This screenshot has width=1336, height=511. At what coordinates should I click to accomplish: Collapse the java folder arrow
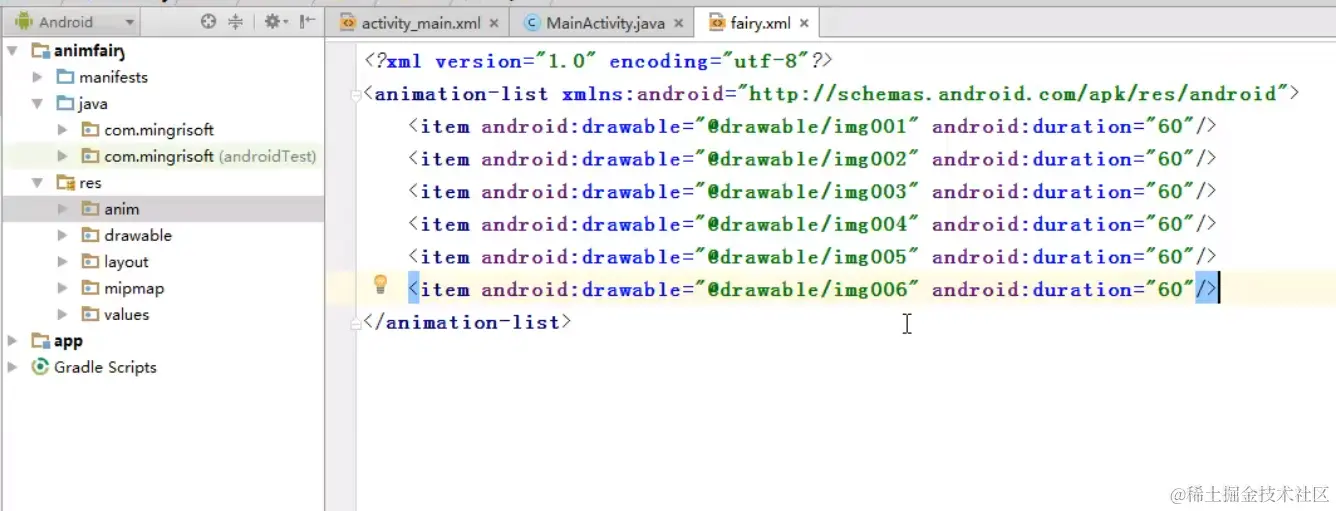[37, 103]
